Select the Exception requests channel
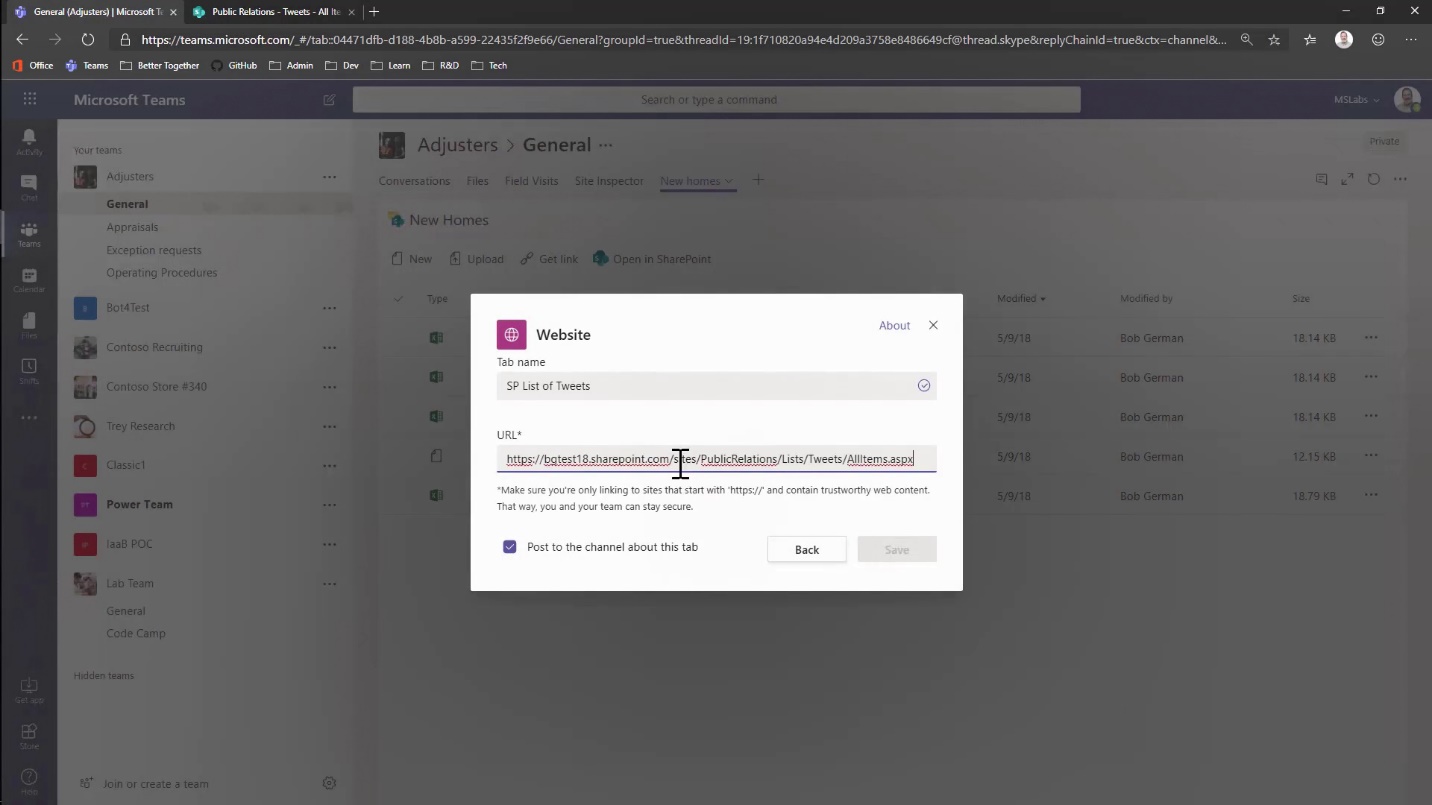The height and width of the screenshot is (805, 1432). [x=154, y=250]
